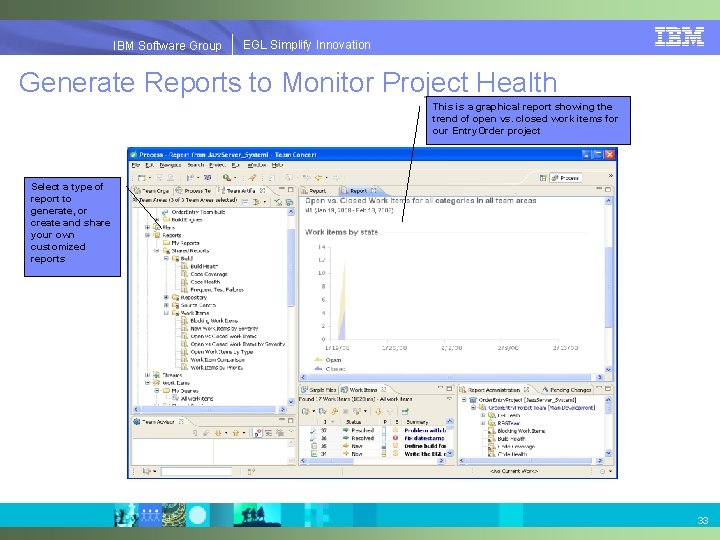
Task: Select the Code Coverage report in Team Artifacts
Action: point(209,274)
